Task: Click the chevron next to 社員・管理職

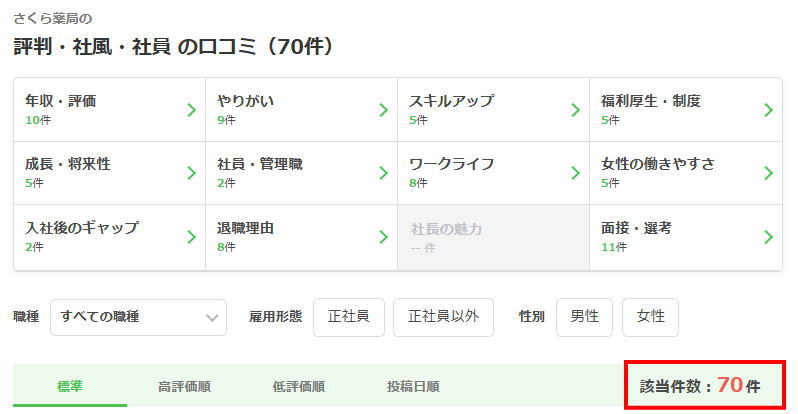Action: (383, 173)
